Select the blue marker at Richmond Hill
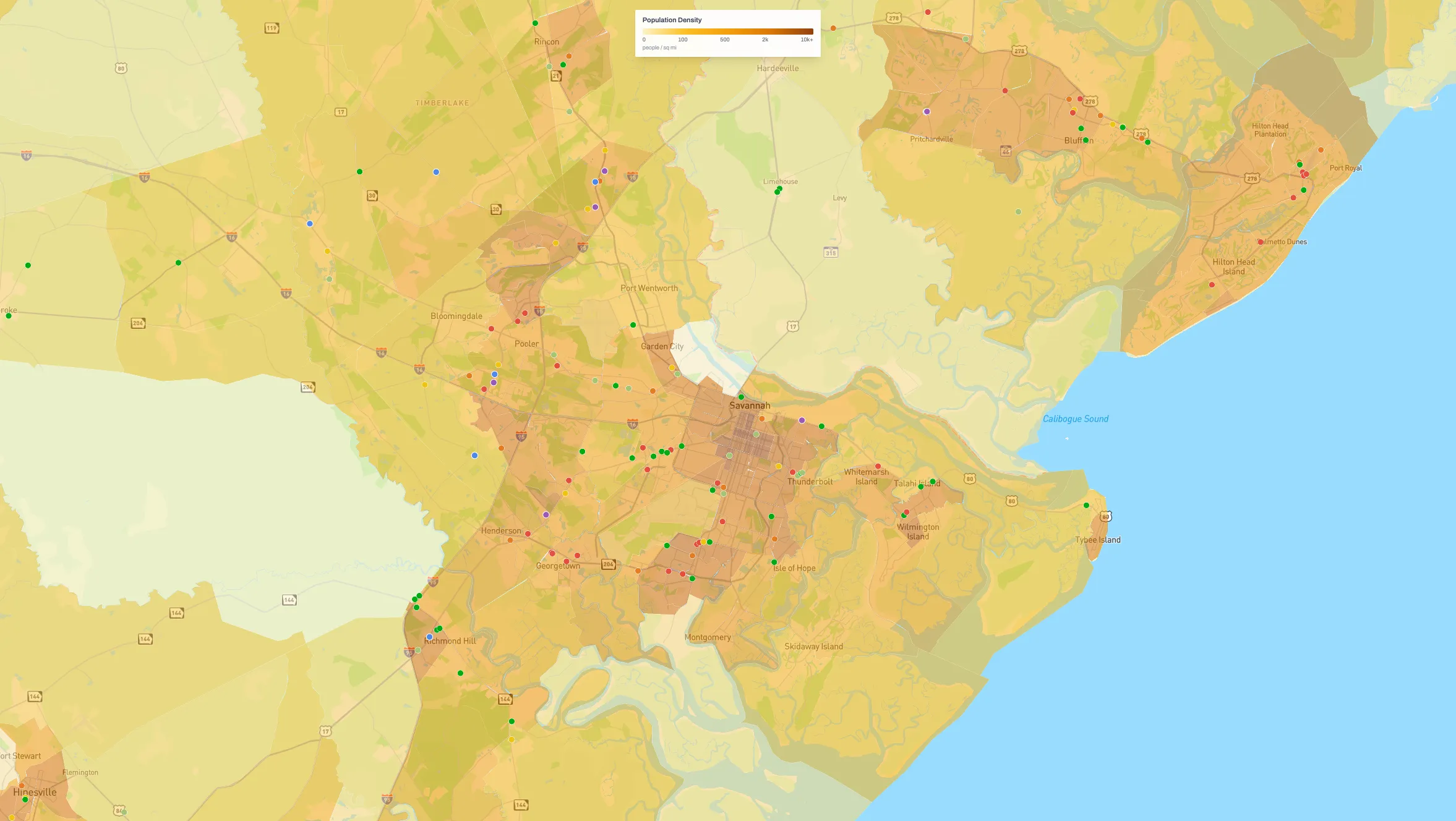Image resolution: width=1456 pixels, height=821 pixels. pos(429,637)
